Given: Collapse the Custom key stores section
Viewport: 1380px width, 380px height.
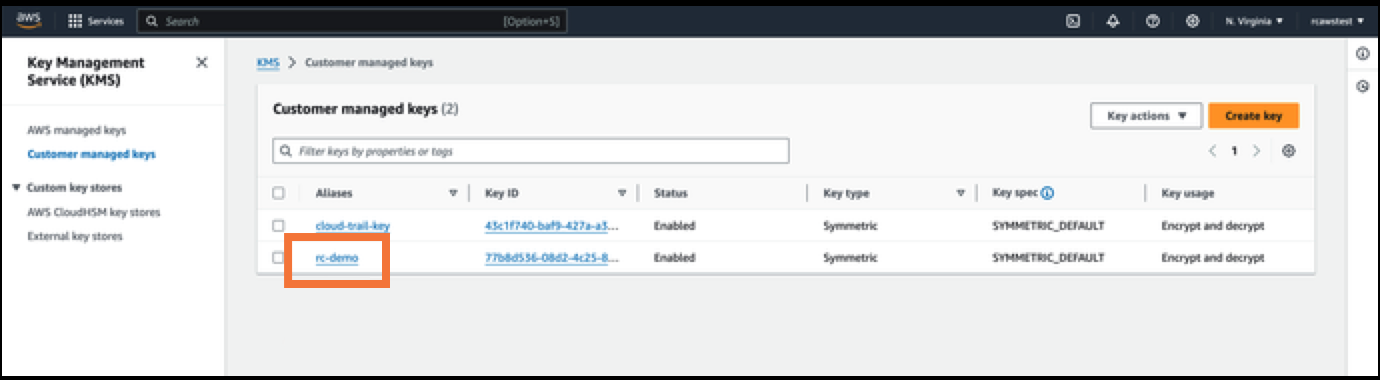Looking at the screenshot, I should tap(16, 188).
